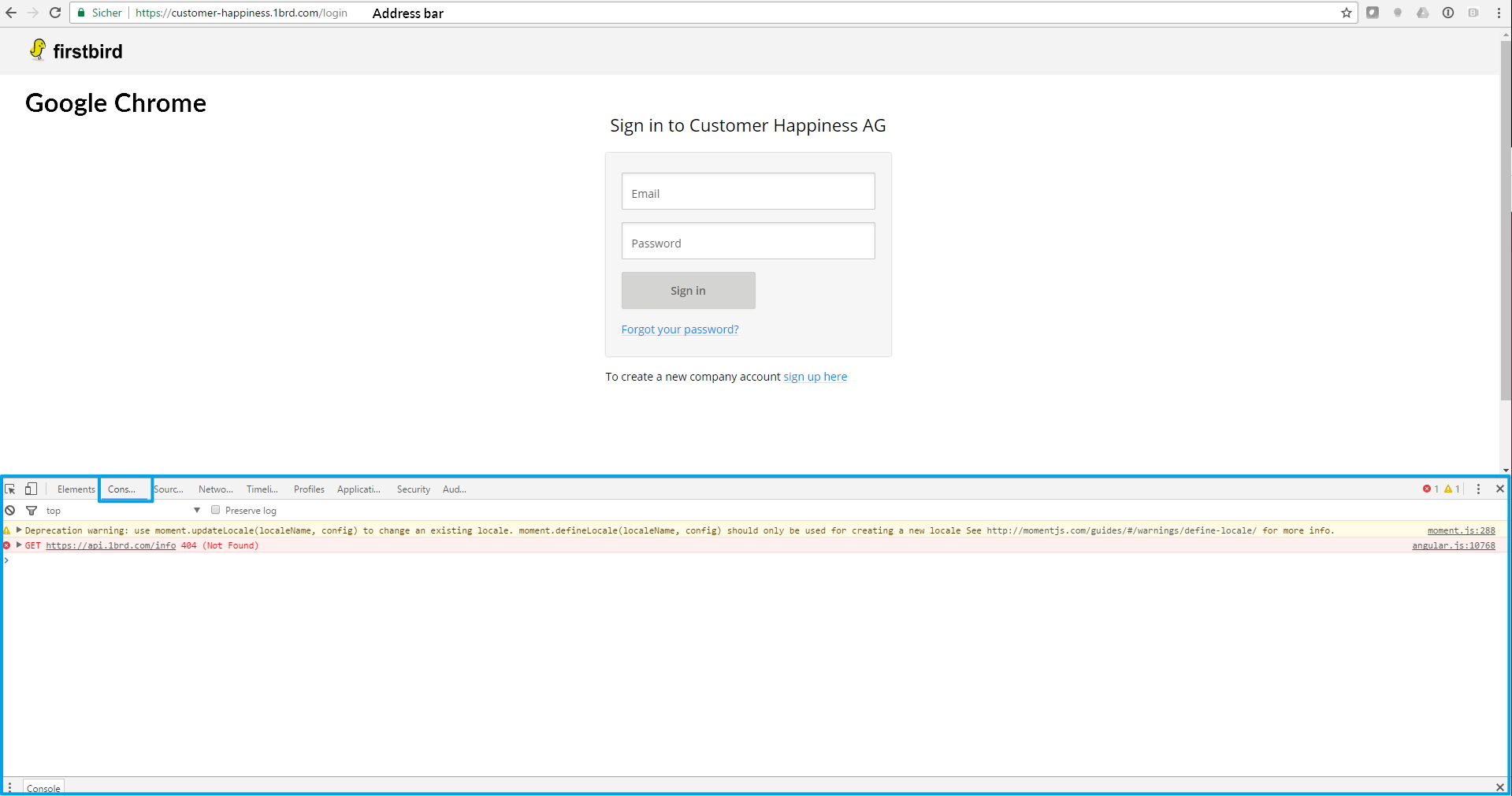Click into the Password field

(748, 241)
